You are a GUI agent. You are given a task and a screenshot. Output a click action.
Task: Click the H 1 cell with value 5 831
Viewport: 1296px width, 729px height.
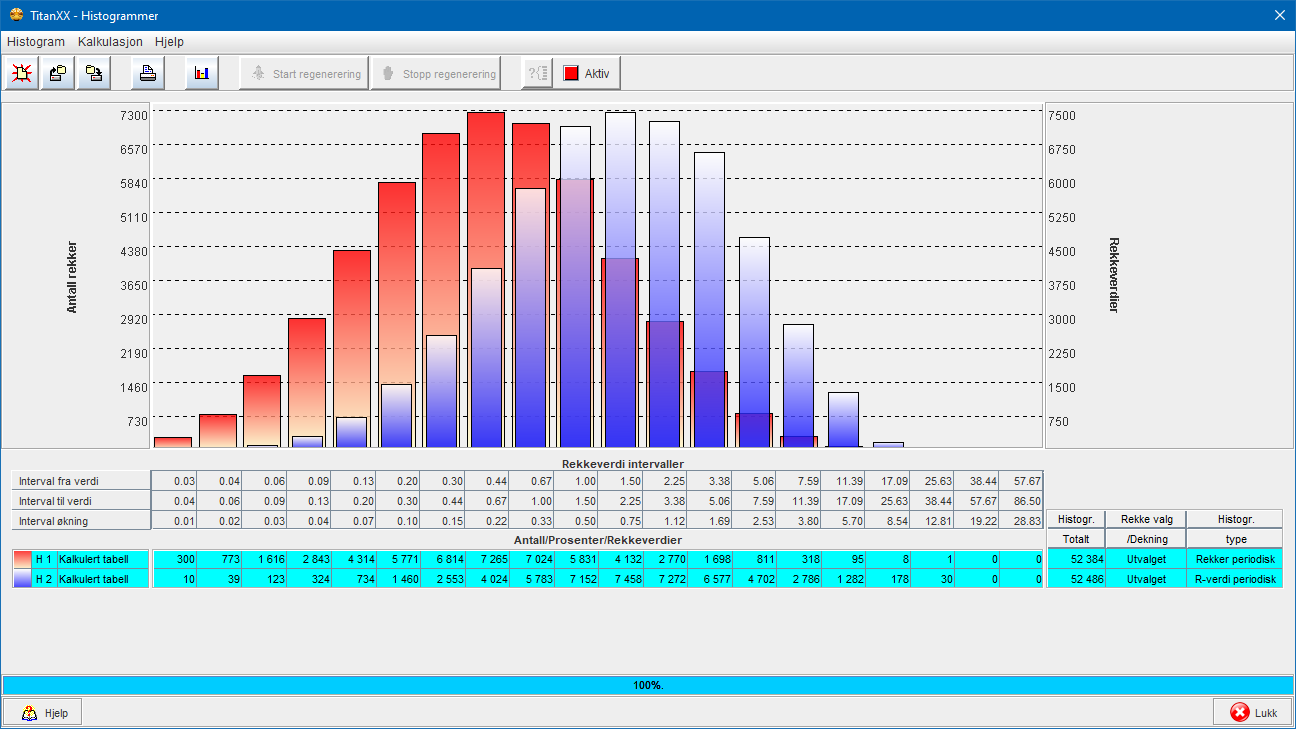pos(577,559)
